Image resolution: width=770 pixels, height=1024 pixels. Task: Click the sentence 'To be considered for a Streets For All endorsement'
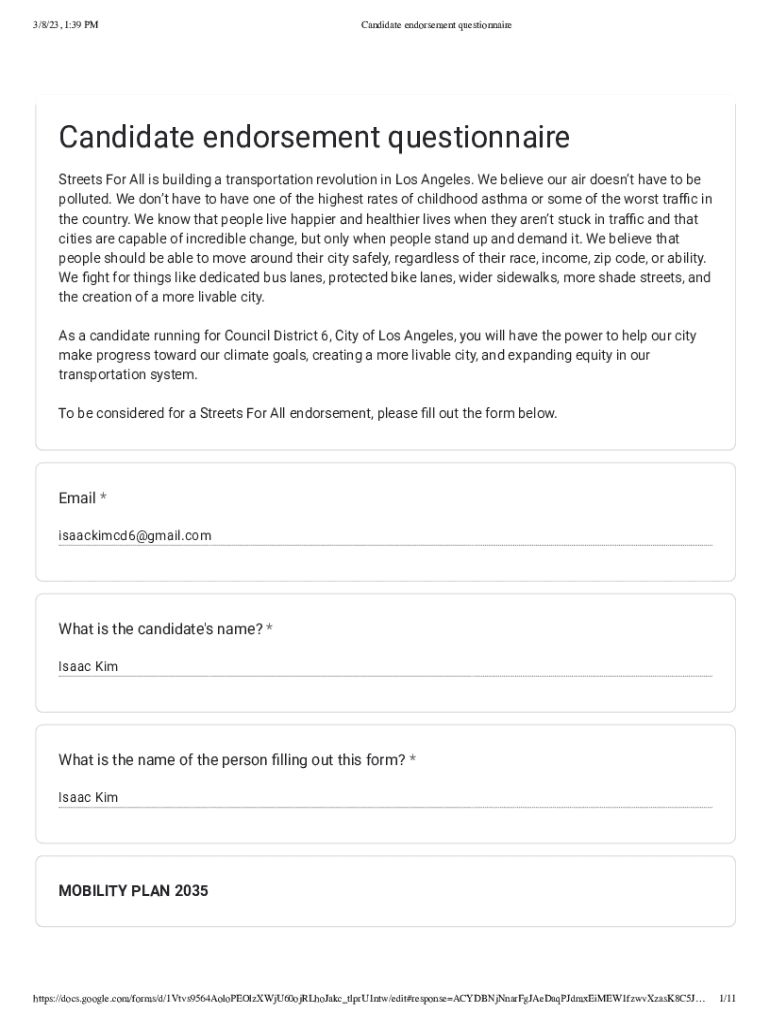(307, 413)
